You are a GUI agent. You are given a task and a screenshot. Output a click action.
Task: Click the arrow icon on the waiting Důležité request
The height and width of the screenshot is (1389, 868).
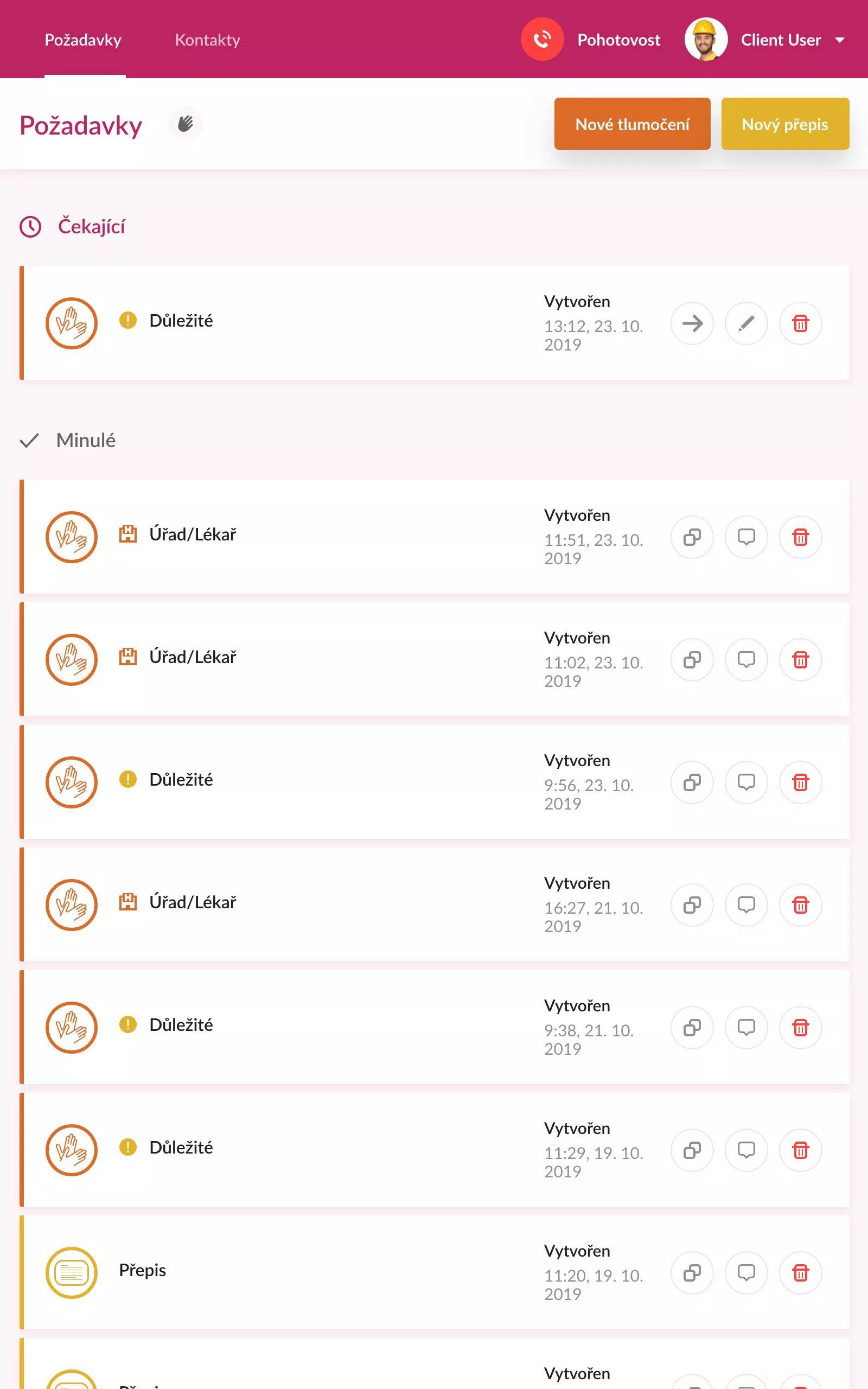click(692, 323)
